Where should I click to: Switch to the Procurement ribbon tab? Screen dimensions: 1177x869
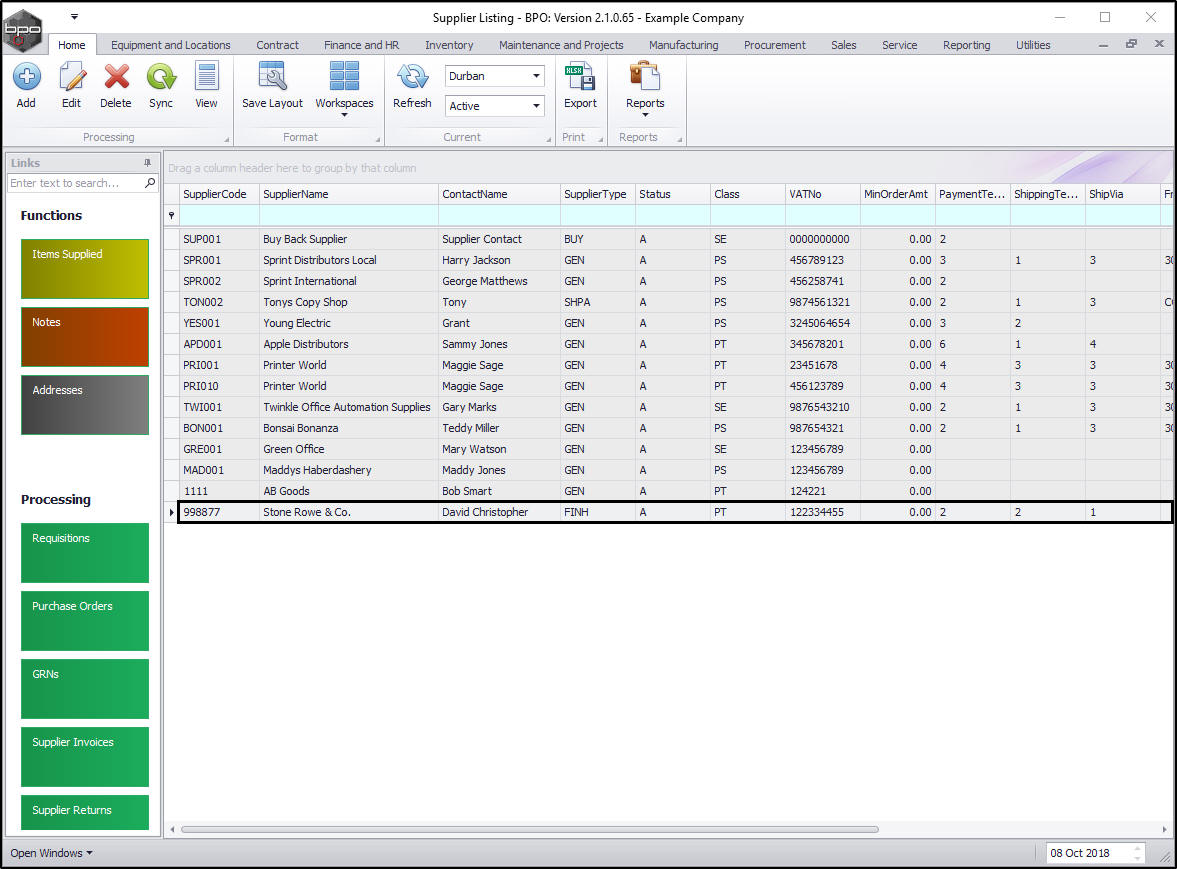(x=774, y=45)
